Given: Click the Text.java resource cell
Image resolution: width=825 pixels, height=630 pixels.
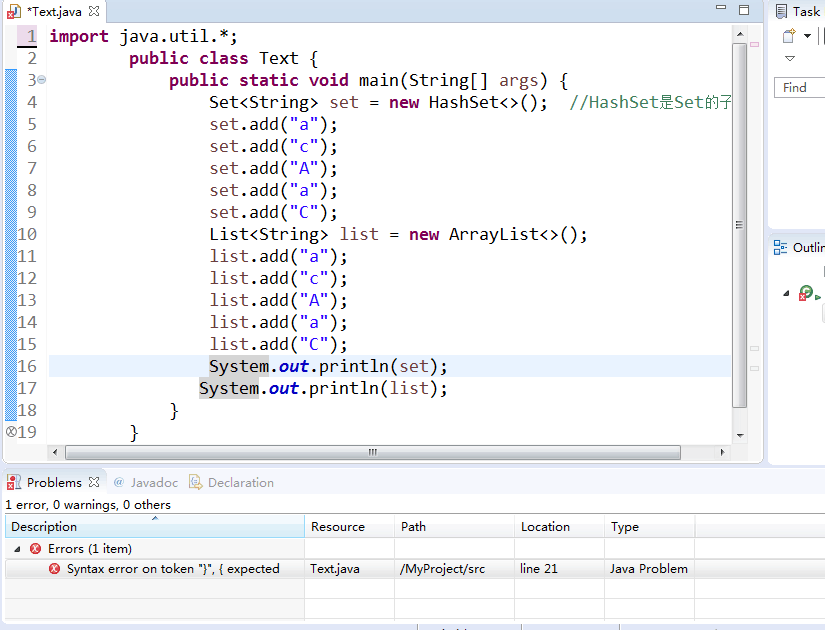Looking at the screenshot, I should pyautogui.click(x=335, y=569).
